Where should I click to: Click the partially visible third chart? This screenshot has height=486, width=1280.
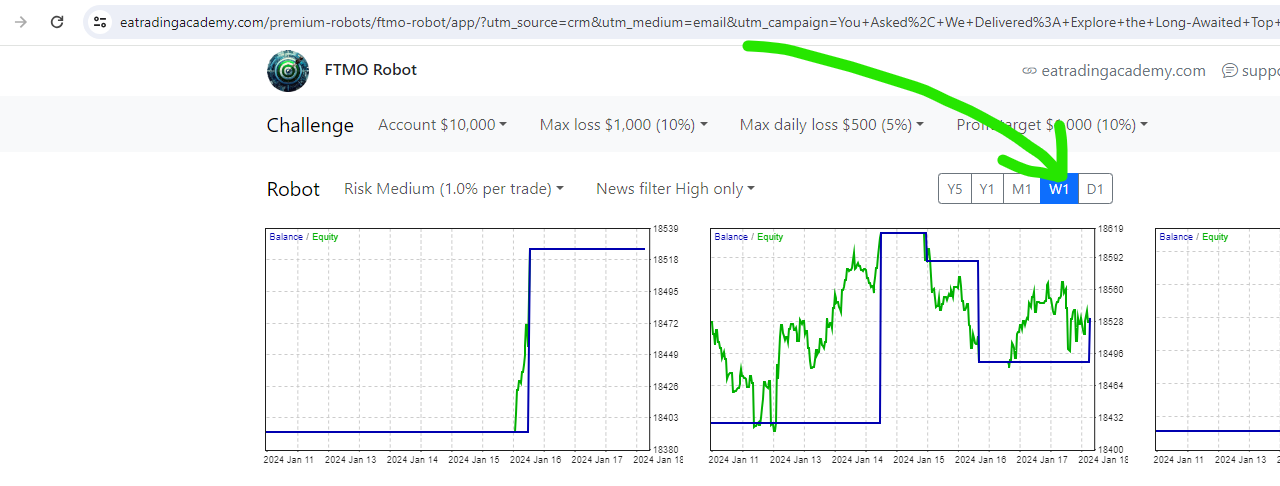pos(1217,338)
